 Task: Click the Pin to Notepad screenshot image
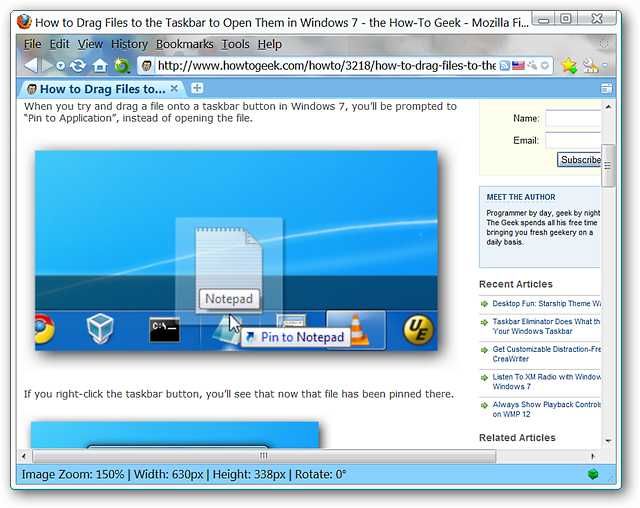[236, 251]
